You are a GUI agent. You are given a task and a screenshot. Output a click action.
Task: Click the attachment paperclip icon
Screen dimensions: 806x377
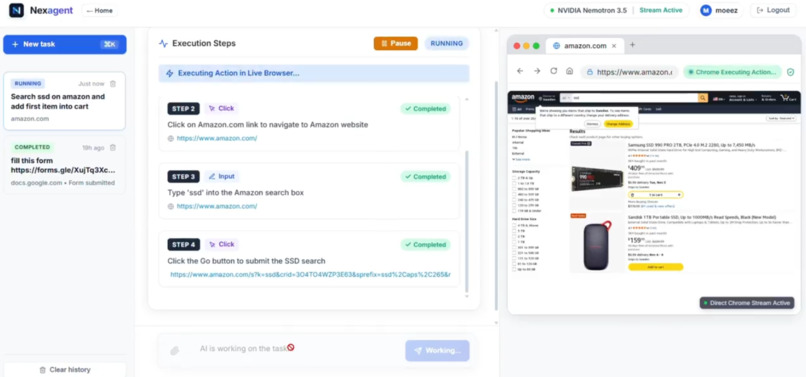[x=175, y=350]
